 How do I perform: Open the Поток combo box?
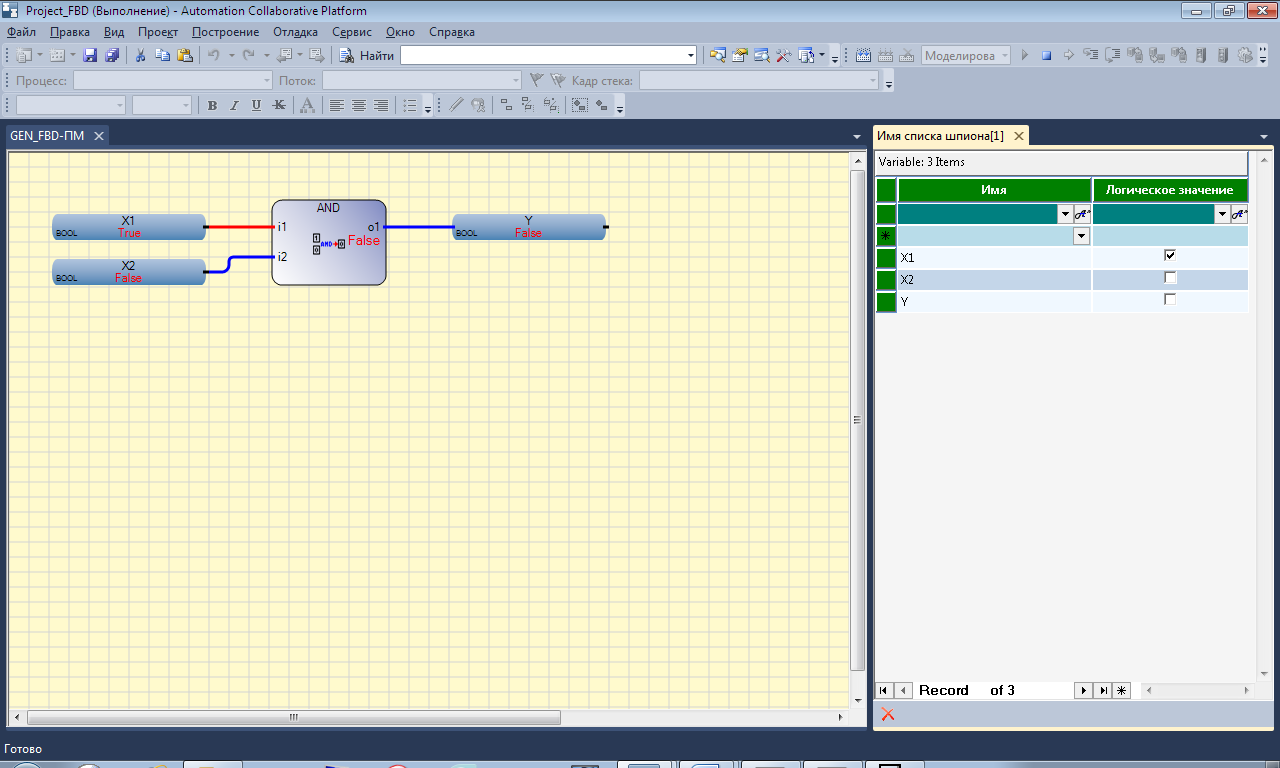pyautogui.click(x=421, y=80)
